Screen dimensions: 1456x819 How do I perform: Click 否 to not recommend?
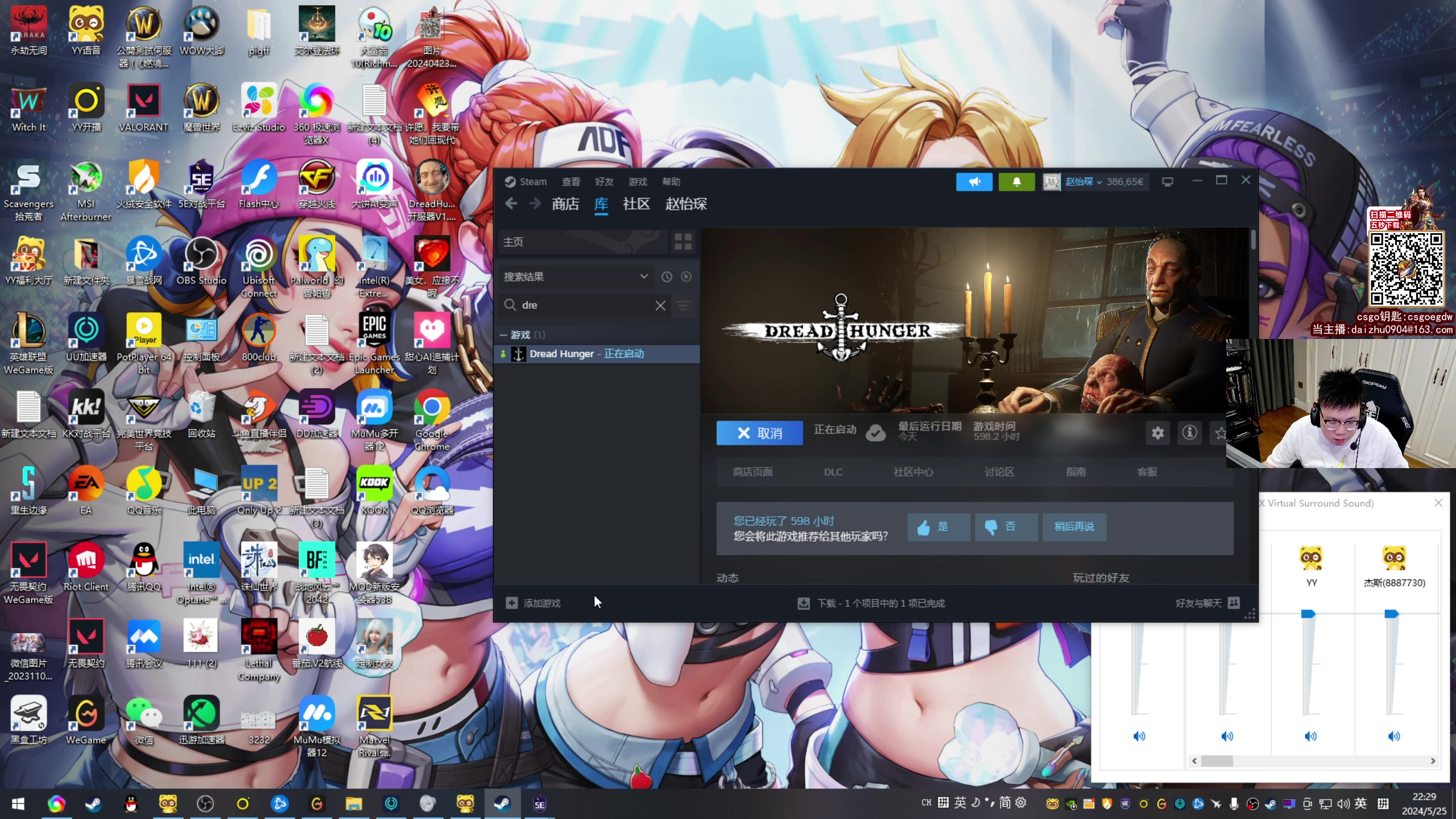tap(1006, 527)
